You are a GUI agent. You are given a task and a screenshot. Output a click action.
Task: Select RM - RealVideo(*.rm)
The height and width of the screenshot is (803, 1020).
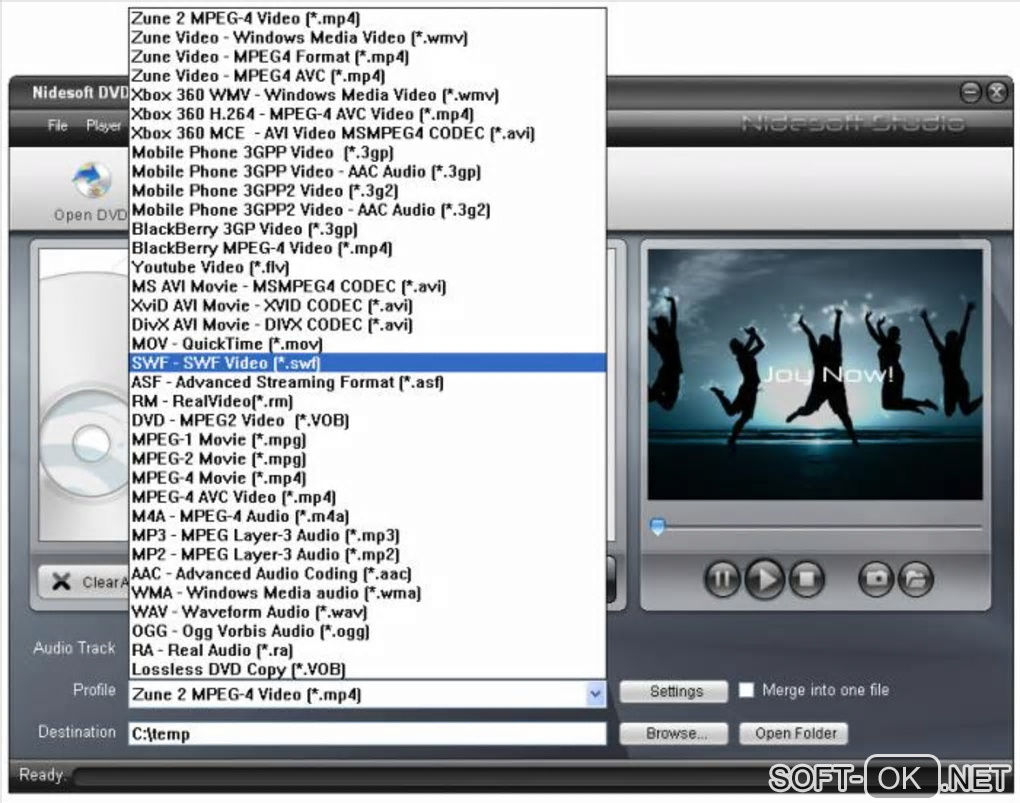368,401
